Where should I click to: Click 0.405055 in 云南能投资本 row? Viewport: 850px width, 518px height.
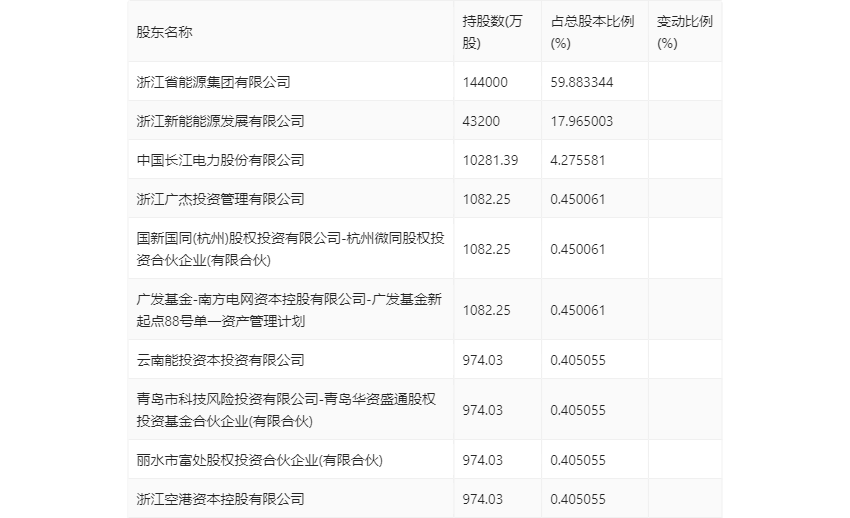(578, 360)
